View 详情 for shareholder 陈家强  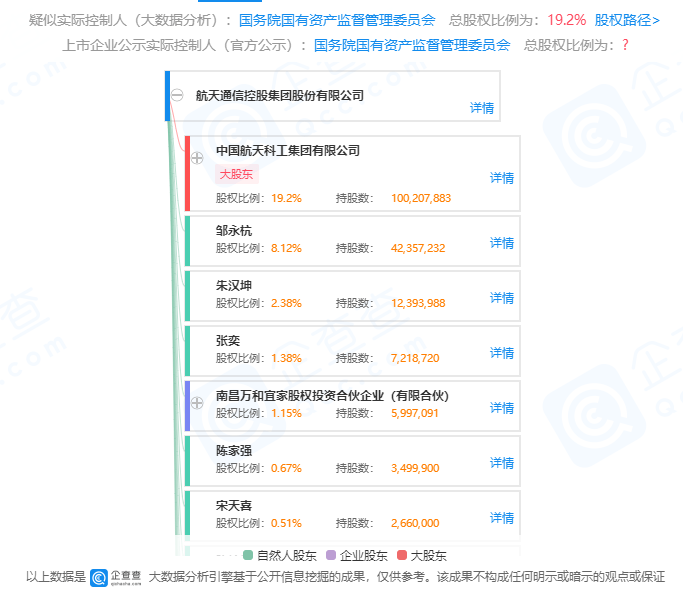(x=501, y=463)
